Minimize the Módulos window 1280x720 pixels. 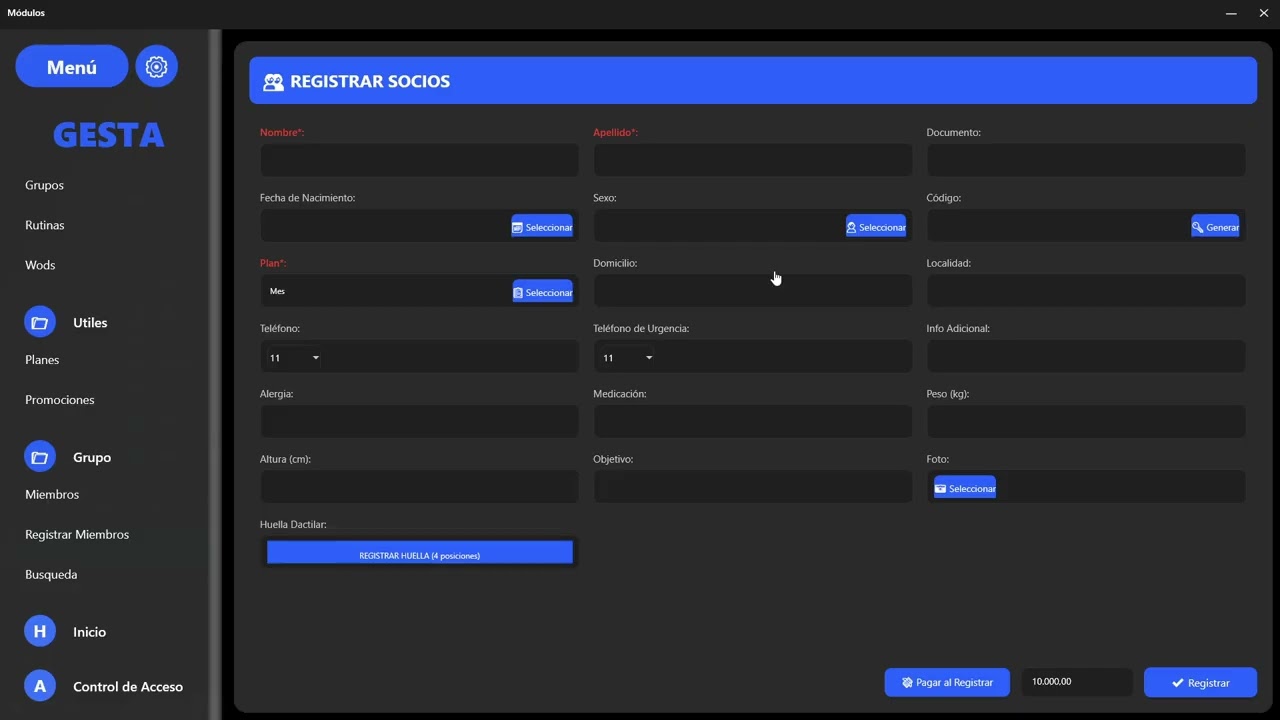tap(1231, 13)
